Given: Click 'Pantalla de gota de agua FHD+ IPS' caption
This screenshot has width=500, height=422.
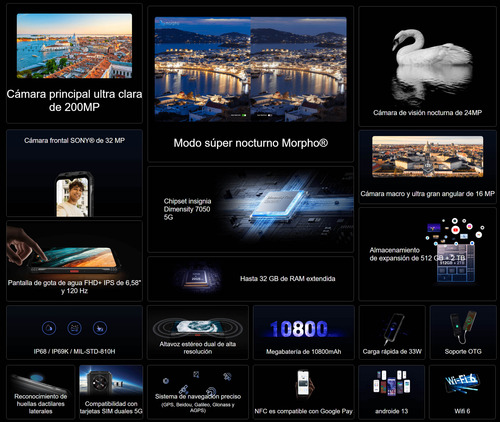Looking at the screenshot, I should [x=74, y=287].
